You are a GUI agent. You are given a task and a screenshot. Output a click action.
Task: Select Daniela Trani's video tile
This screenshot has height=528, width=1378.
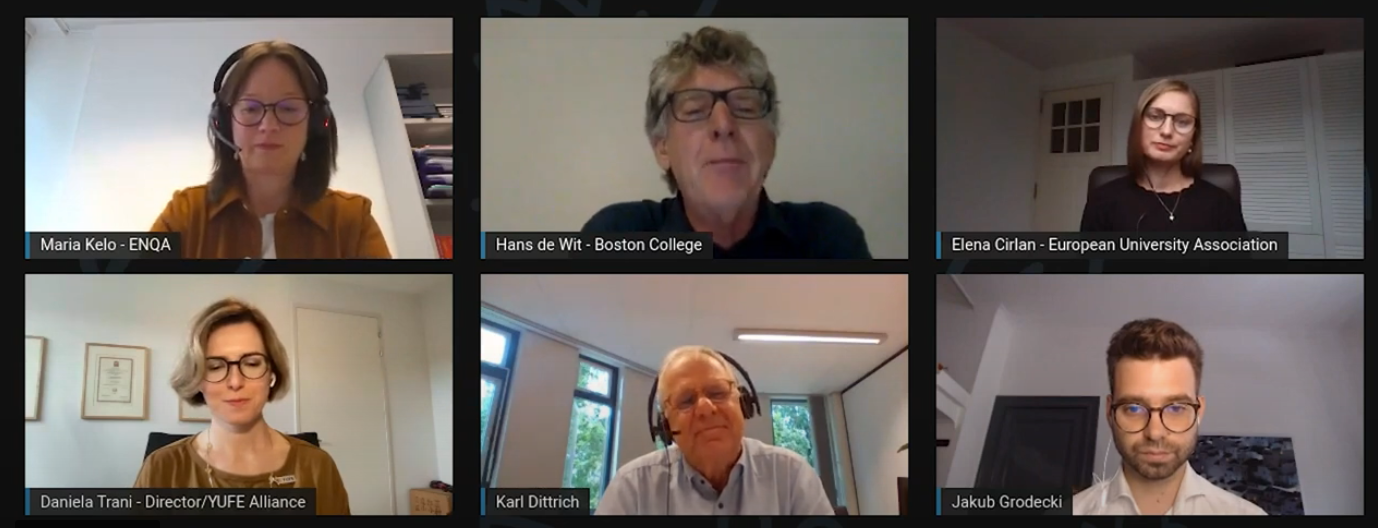238,394
